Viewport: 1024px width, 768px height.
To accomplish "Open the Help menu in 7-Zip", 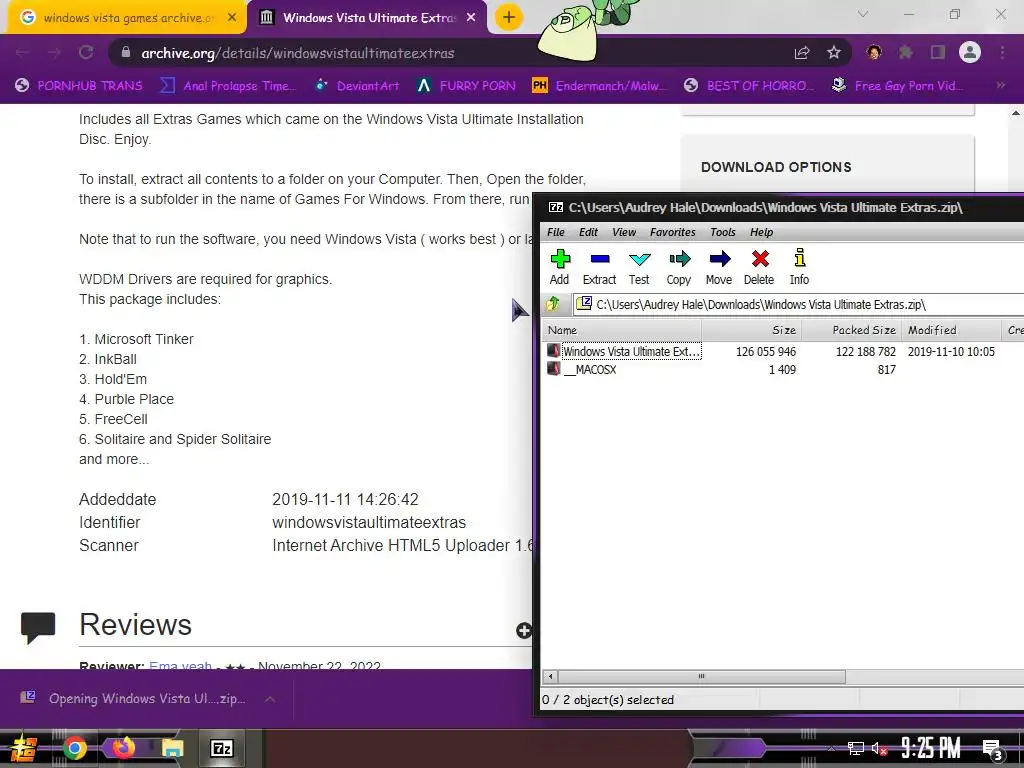I will click(761, 232).
